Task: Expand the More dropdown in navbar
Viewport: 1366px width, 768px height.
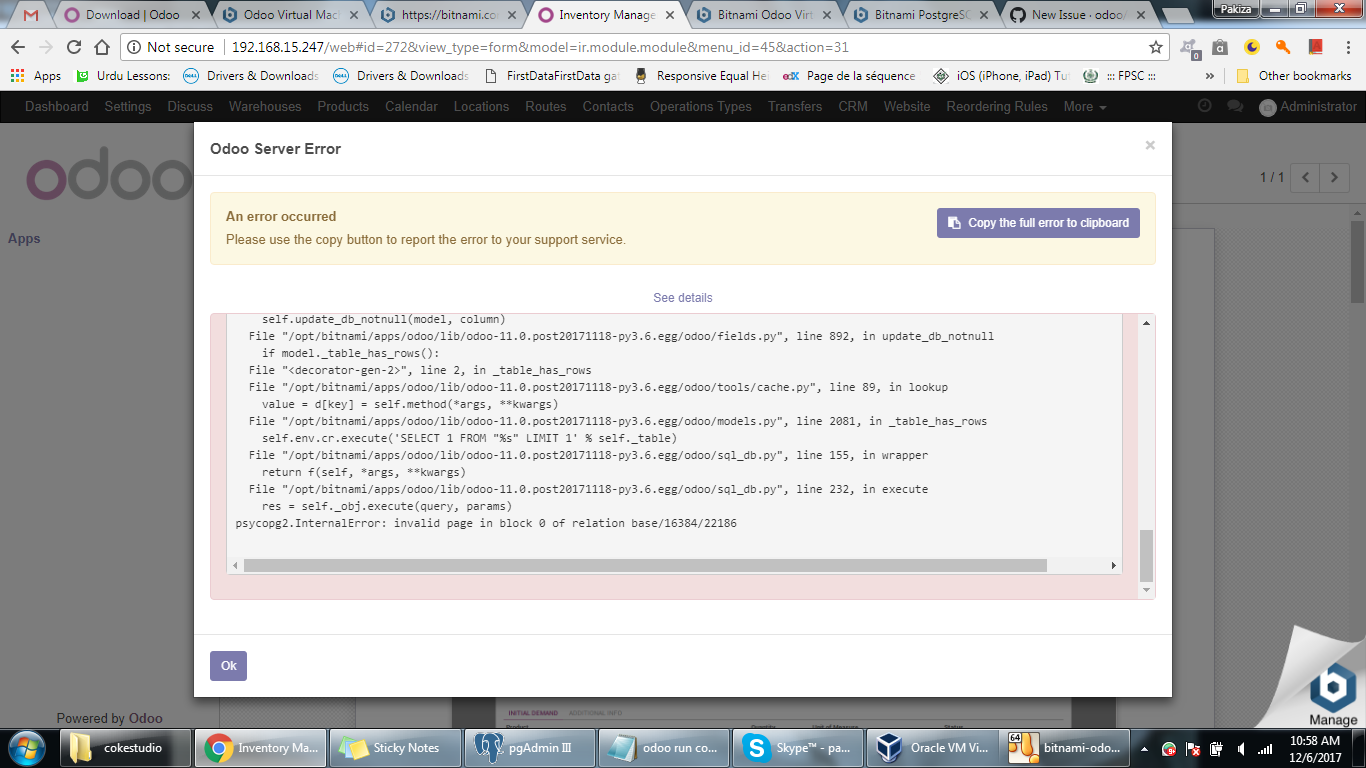Action: (1085, 106)
